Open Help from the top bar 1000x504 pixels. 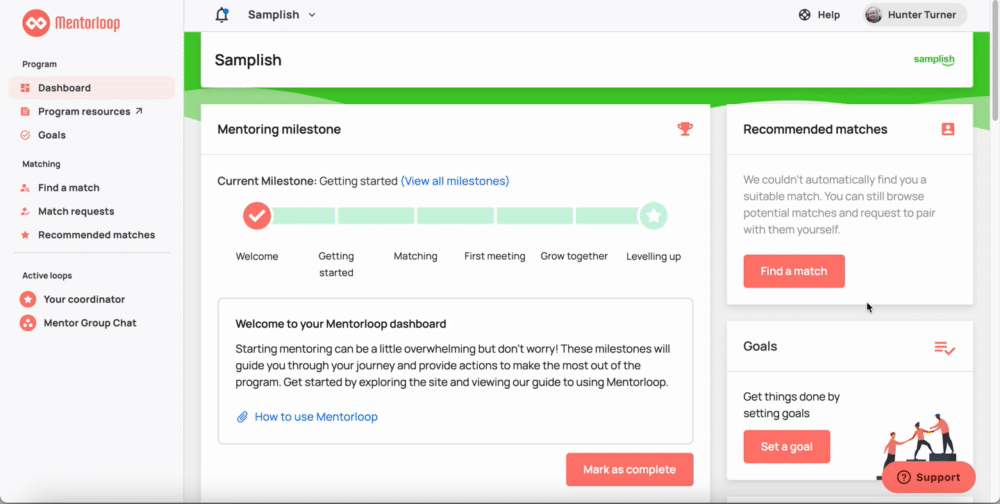click(x=820, y=15)
